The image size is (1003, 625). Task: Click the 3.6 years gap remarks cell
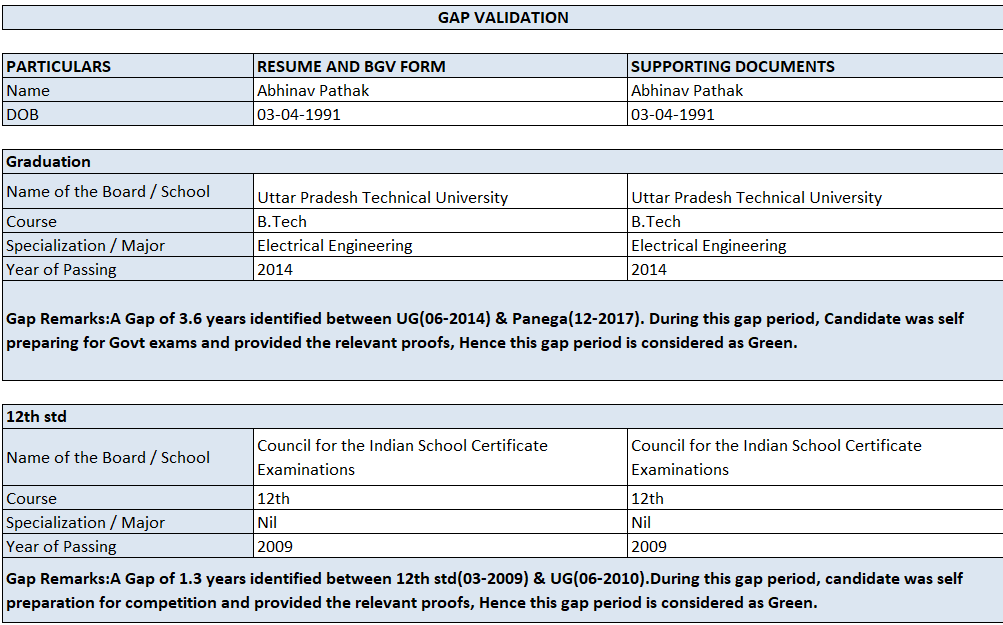click(502, 330)
